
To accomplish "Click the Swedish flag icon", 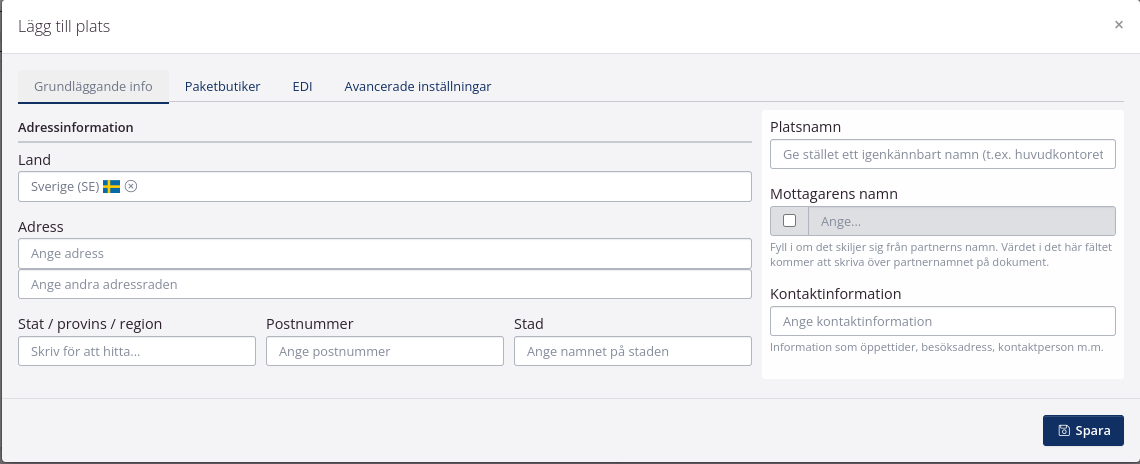I will click(111, 186).
